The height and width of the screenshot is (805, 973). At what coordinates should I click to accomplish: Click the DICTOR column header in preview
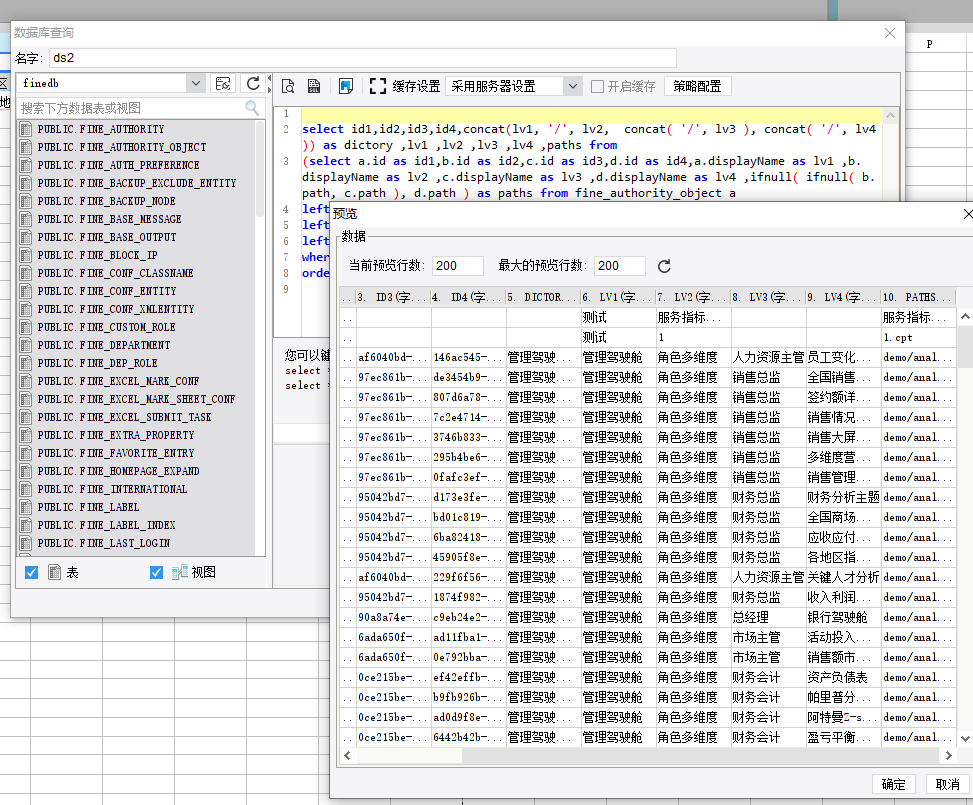[544, 297]
